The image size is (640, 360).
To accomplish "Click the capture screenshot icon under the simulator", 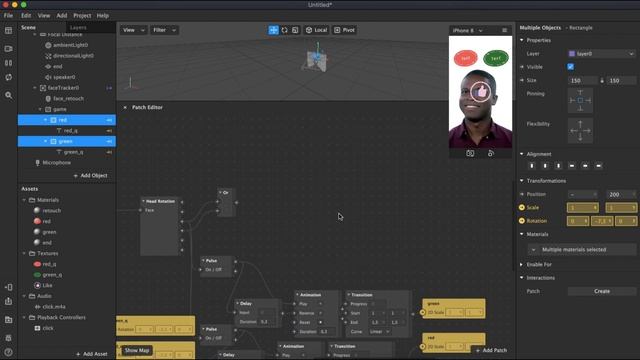I will [470, 153].
